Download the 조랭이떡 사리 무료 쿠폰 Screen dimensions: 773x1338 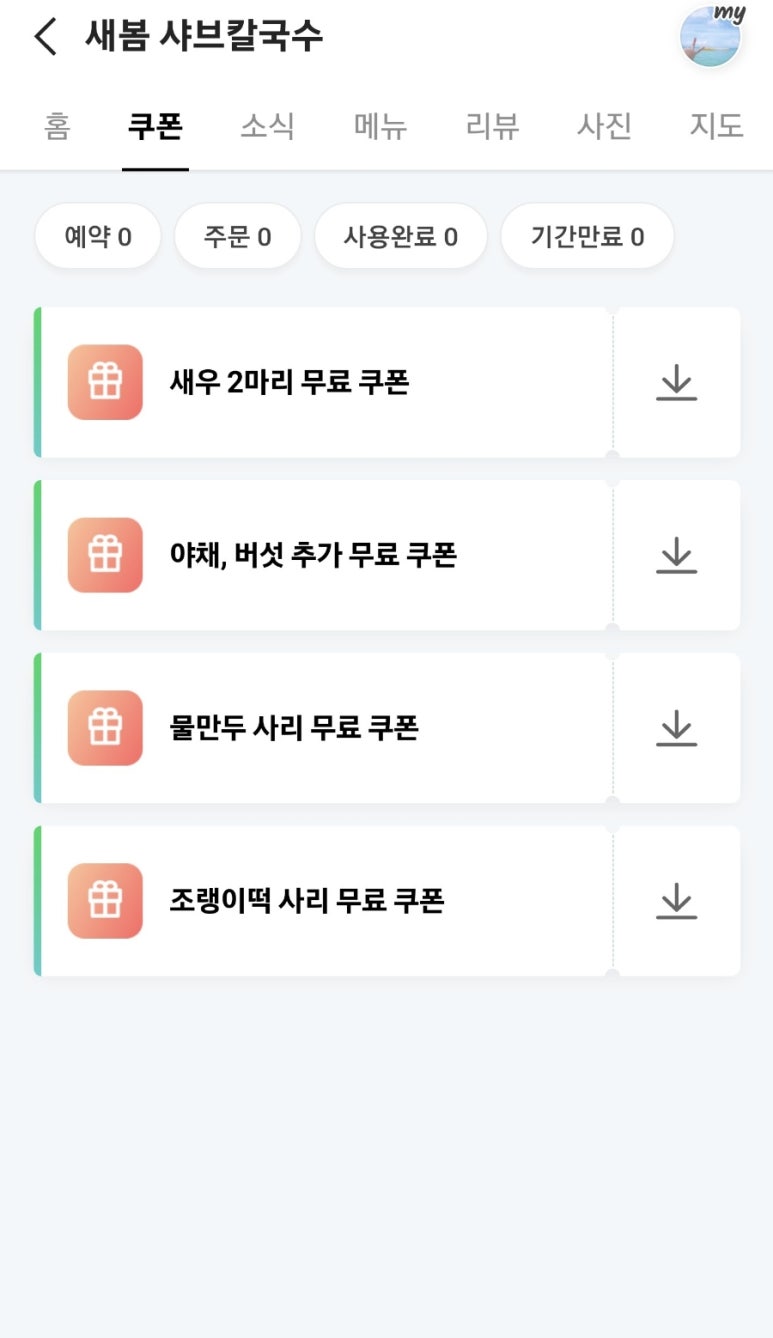coord(677,901)
